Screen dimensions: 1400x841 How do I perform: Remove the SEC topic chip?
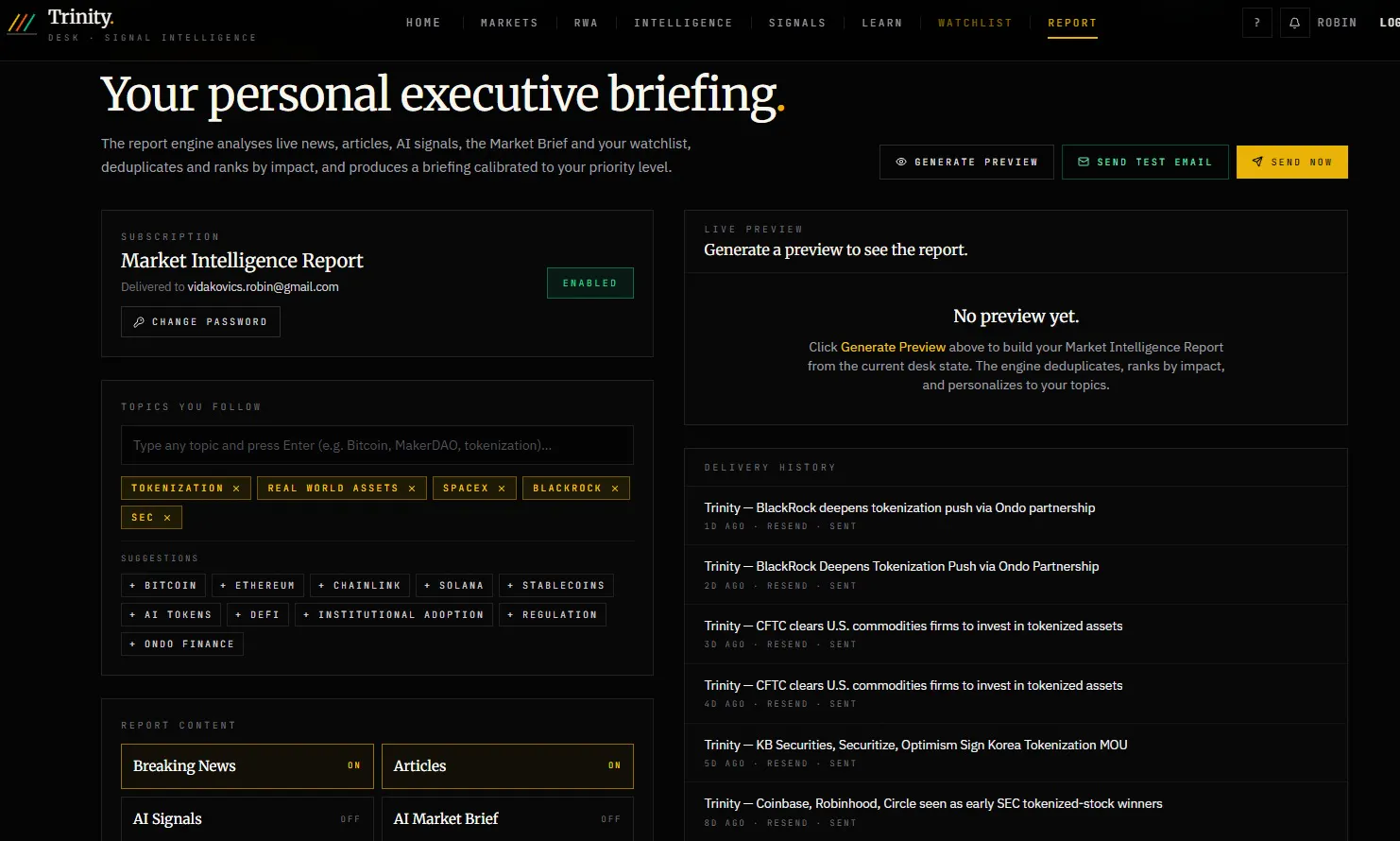(167, 518)
